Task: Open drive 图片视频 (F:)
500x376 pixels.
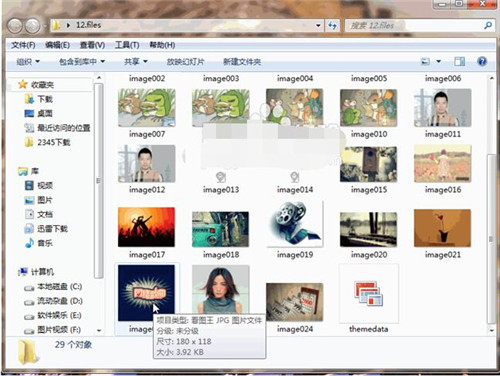Action: pos(53,330)
